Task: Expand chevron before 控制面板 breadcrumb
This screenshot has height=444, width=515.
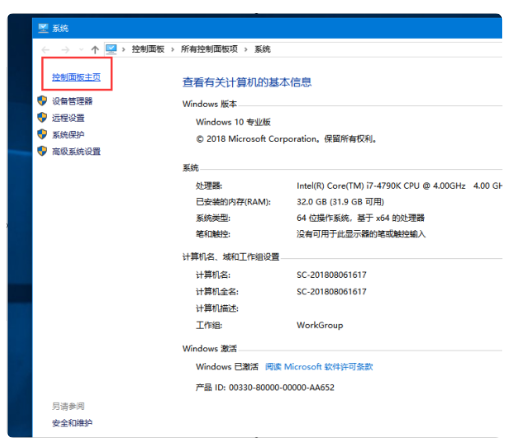Action: click(x=124, y=50)
